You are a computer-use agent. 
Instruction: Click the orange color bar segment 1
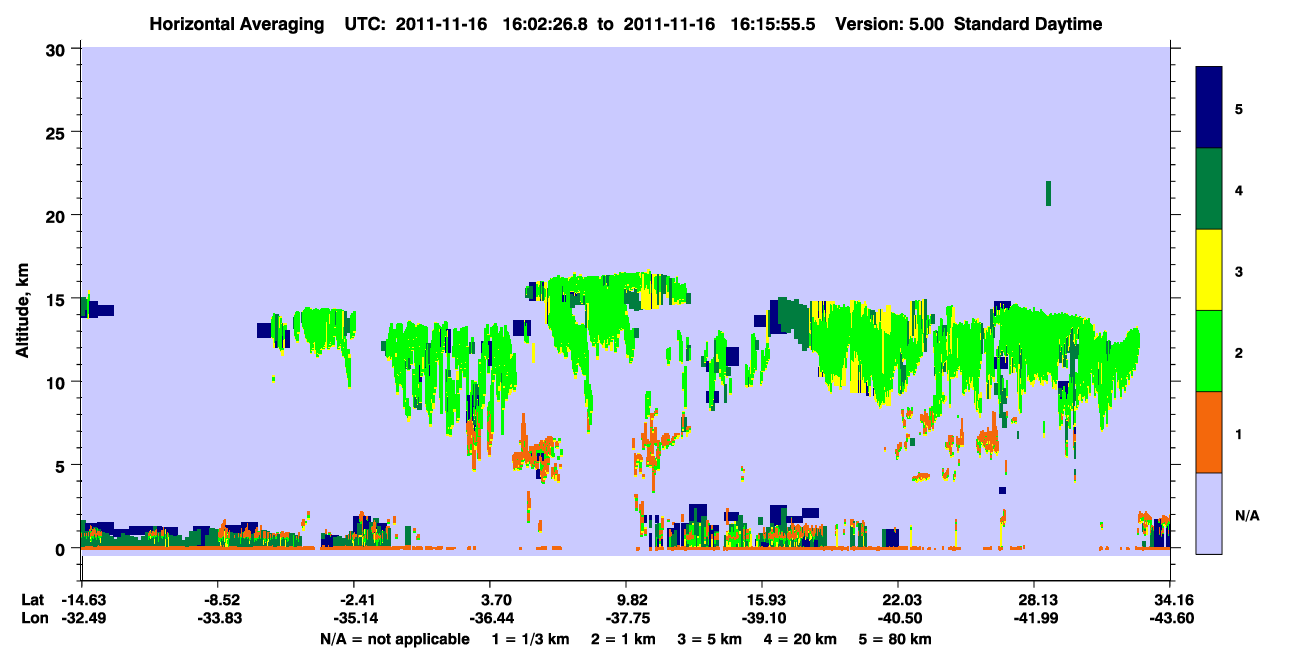click(1209, 432)
